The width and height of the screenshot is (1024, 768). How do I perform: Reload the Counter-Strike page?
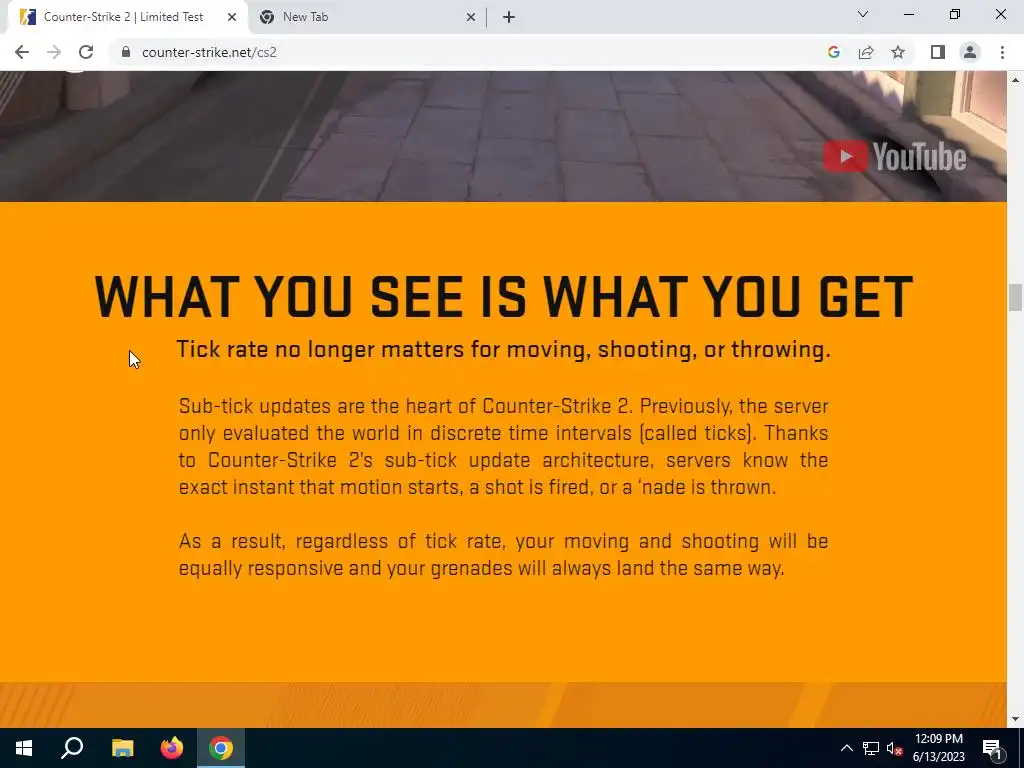click(86, 52)
